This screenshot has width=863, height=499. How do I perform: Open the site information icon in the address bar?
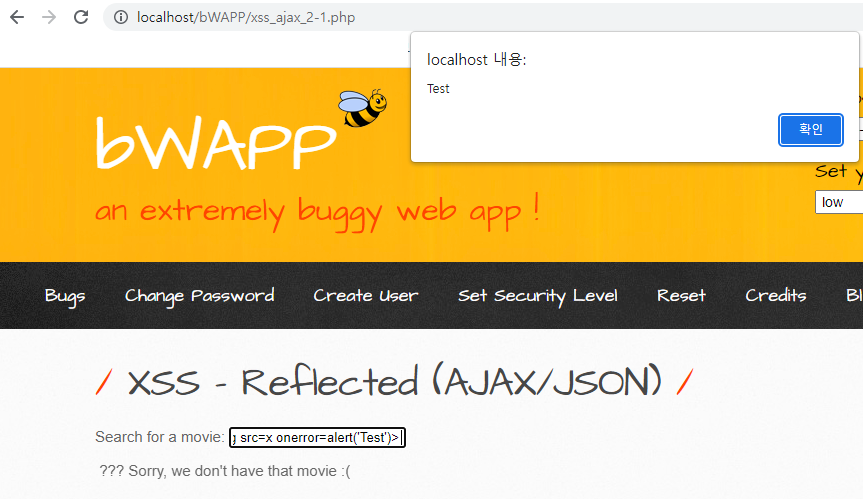pyautogui.click(x=121, y=18)
